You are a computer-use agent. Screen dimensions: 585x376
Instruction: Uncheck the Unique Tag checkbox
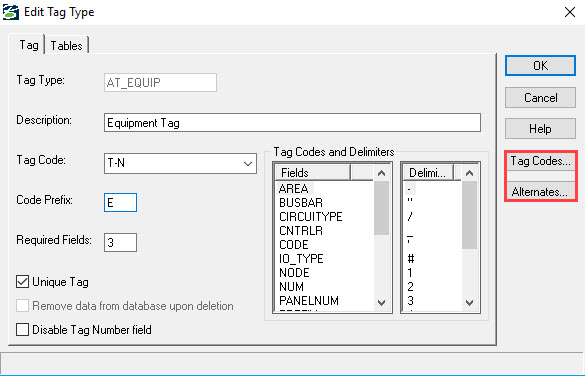(x=22, y=282)
